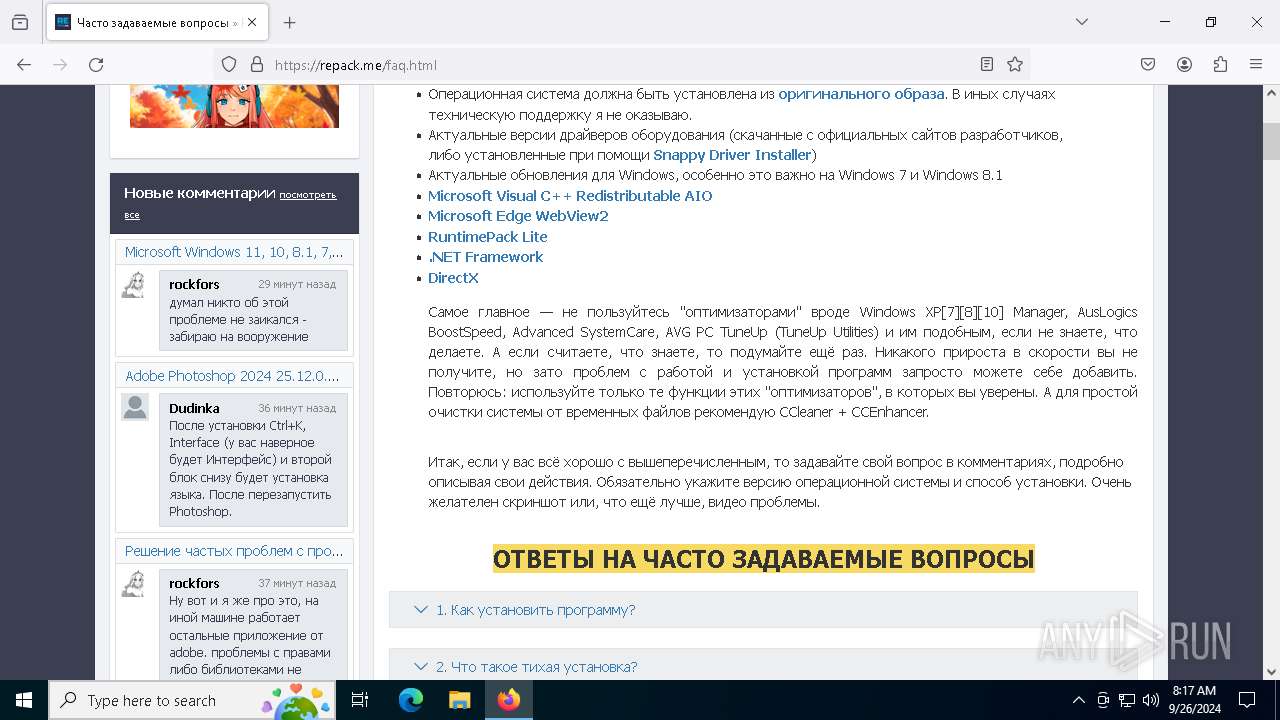1280x720 pixels.
Task: Open Microsoft Visual C++ Redistributable AIO link
Action: (x=570, y=196)
